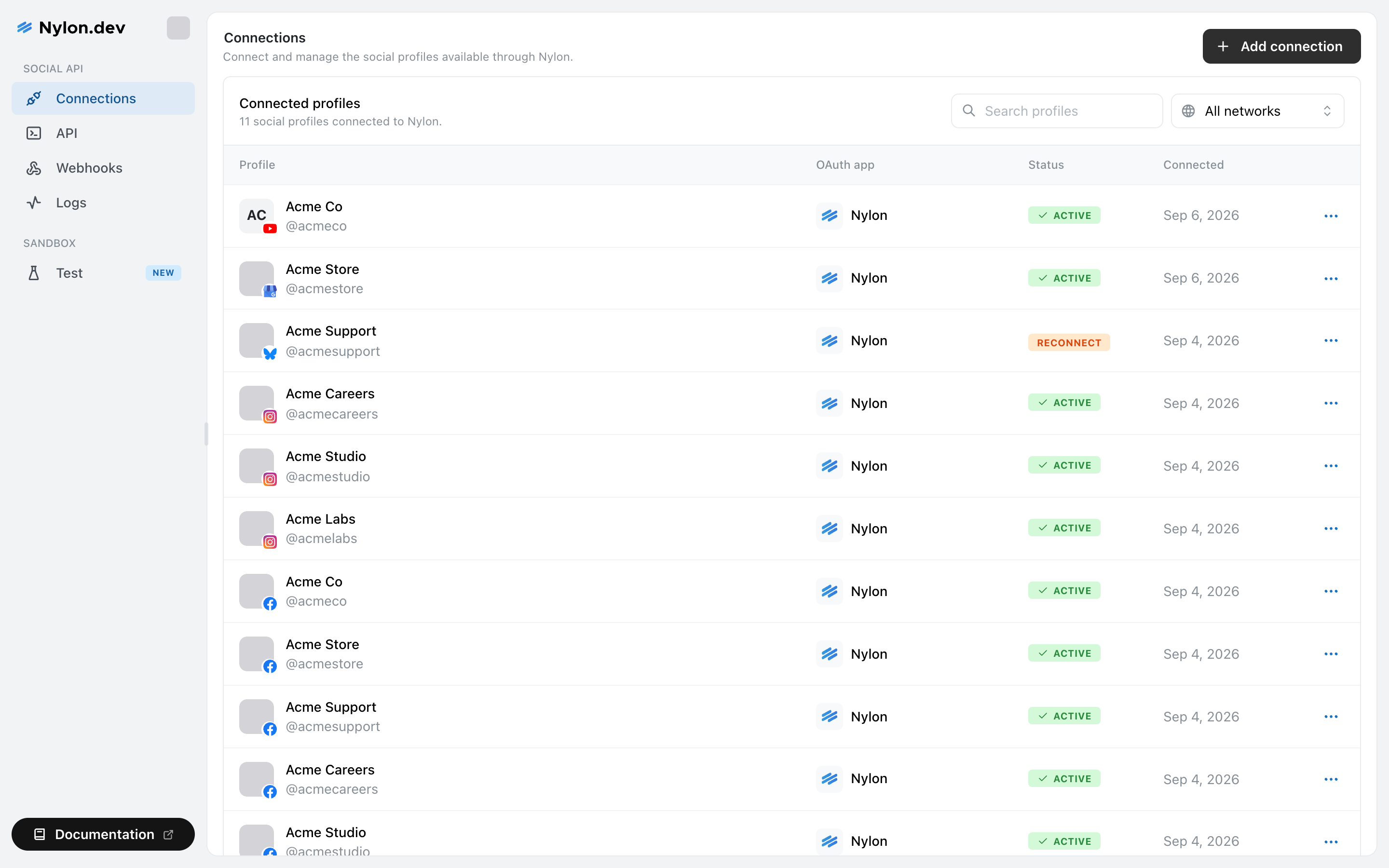The image size is (1389, 868).
Task: Click the Connections page title
Action: [265, 38]
